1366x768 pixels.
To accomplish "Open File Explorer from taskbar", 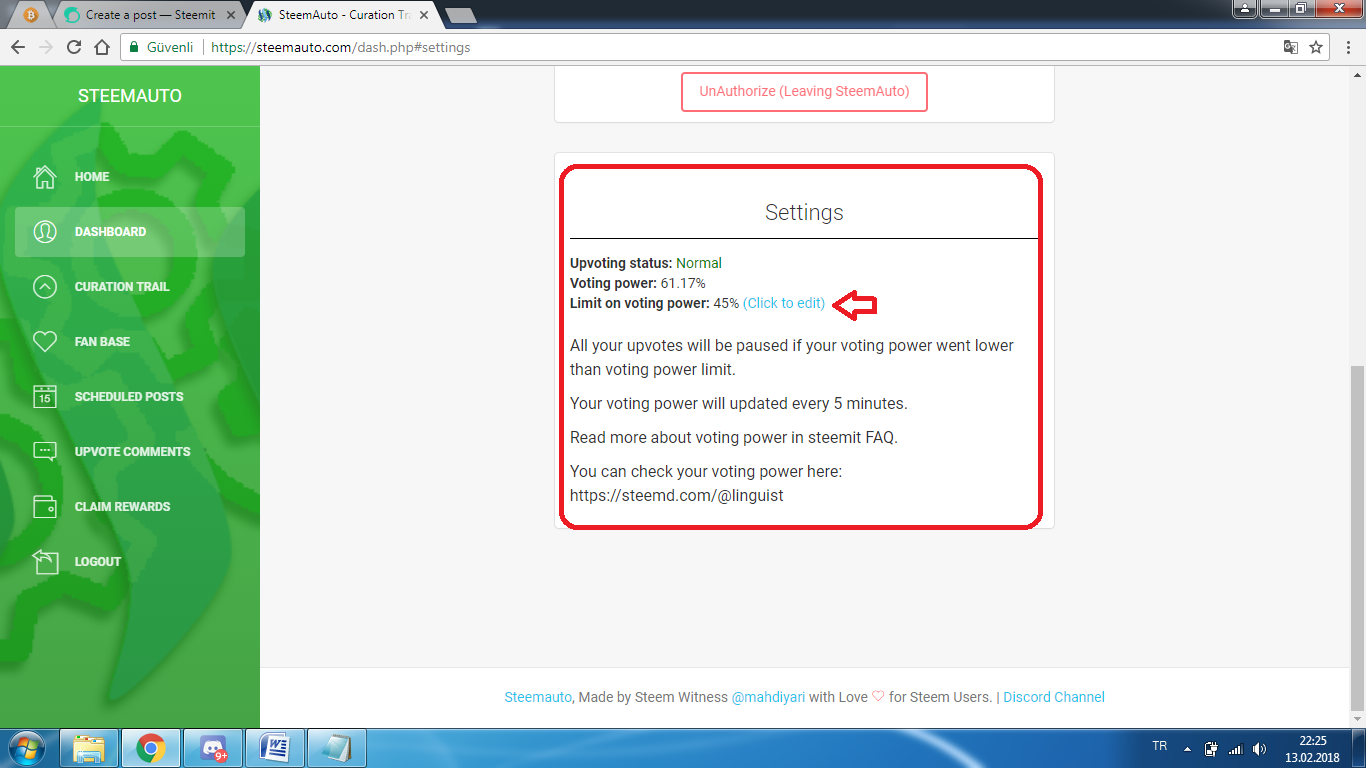I will [x=89, y=748].
